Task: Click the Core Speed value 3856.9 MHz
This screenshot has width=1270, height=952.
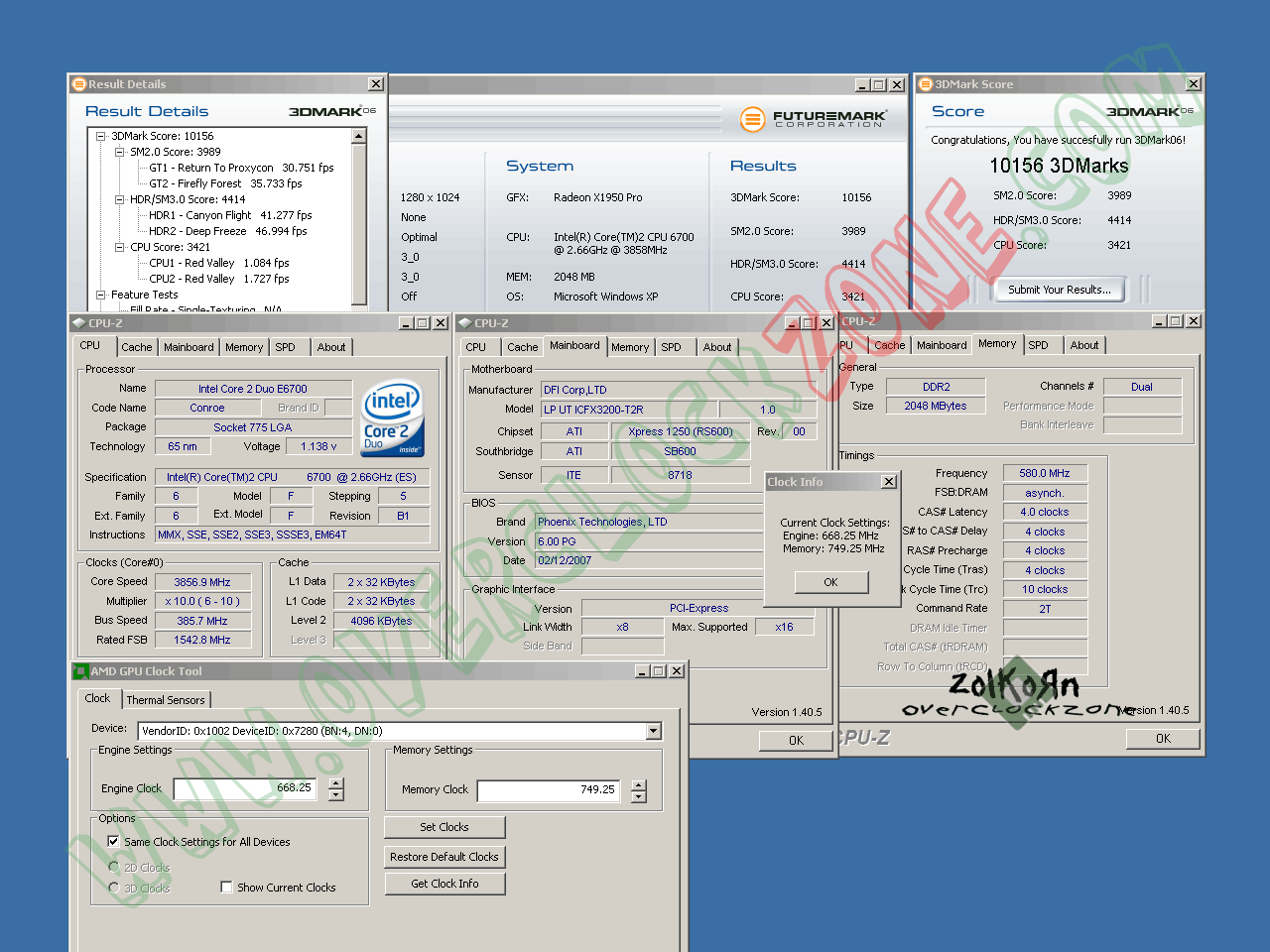Action: point(202,582)
